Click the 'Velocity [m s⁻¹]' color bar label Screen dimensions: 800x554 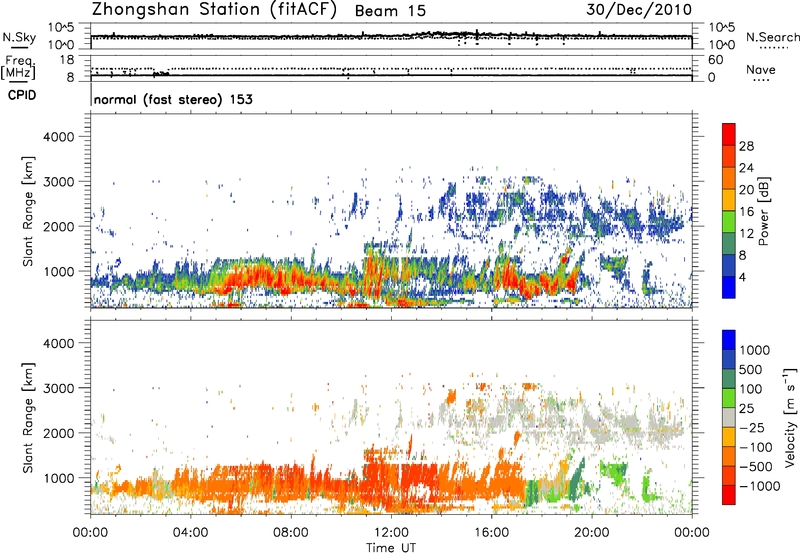(790, 417)
